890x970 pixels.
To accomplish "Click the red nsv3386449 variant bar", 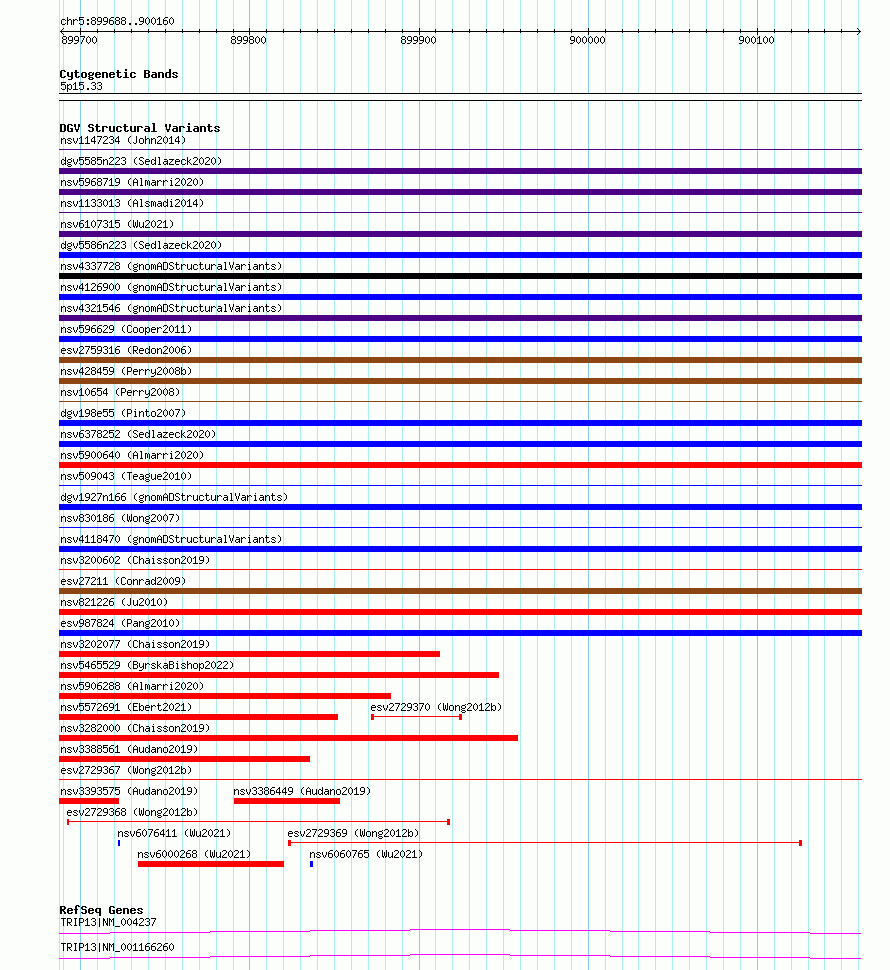I will [287, 802].
